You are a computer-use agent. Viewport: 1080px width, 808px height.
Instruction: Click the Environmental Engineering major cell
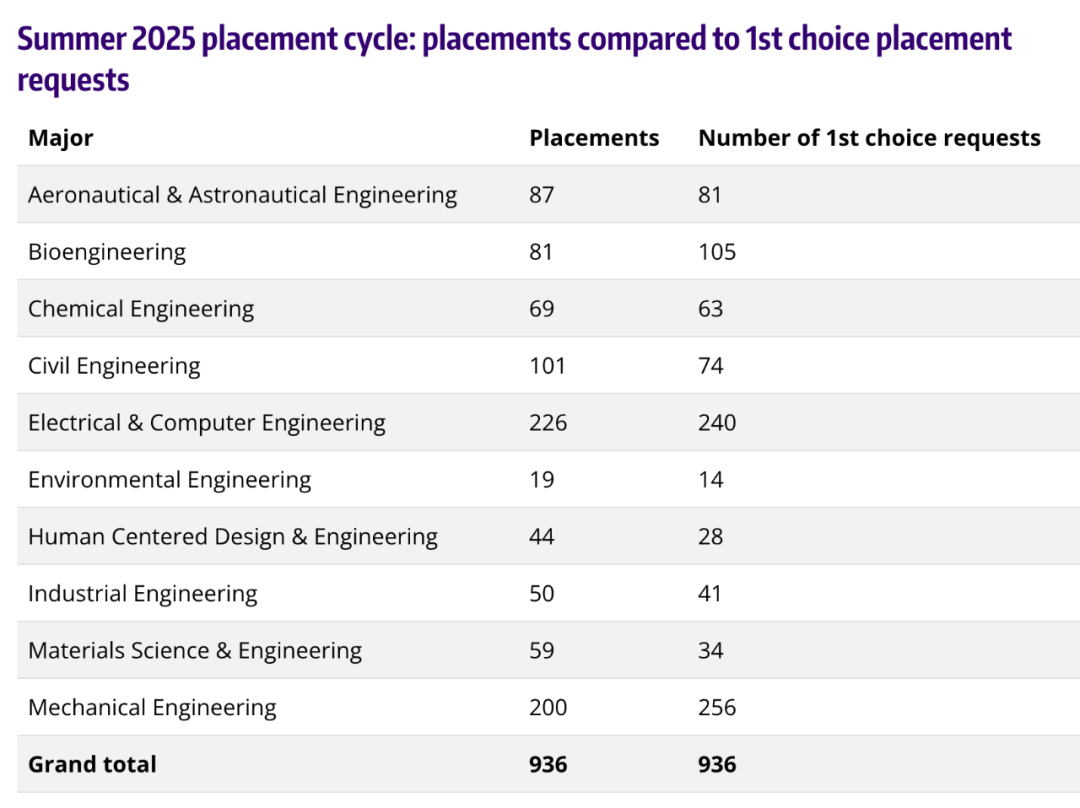(169, 480)
